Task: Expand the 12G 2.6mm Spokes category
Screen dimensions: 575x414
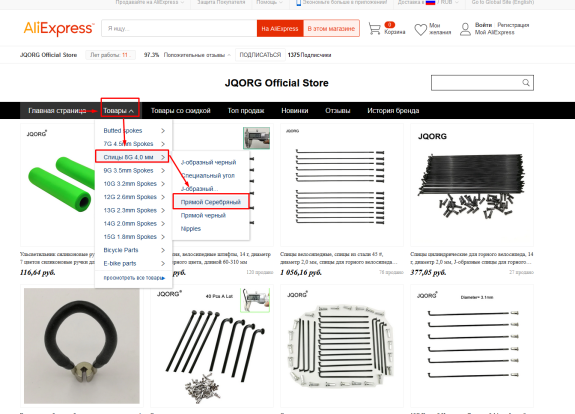Action: (133, 197)
